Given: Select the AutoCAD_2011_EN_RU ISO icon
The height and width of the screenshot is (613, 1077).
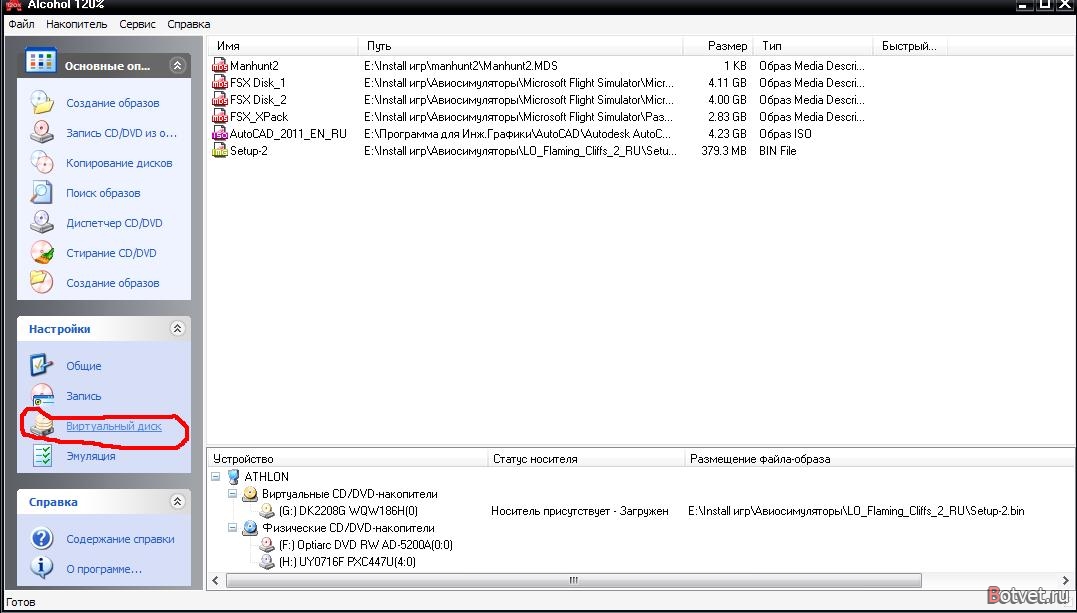Looking at the screenshot, I should tap(219, 134).
